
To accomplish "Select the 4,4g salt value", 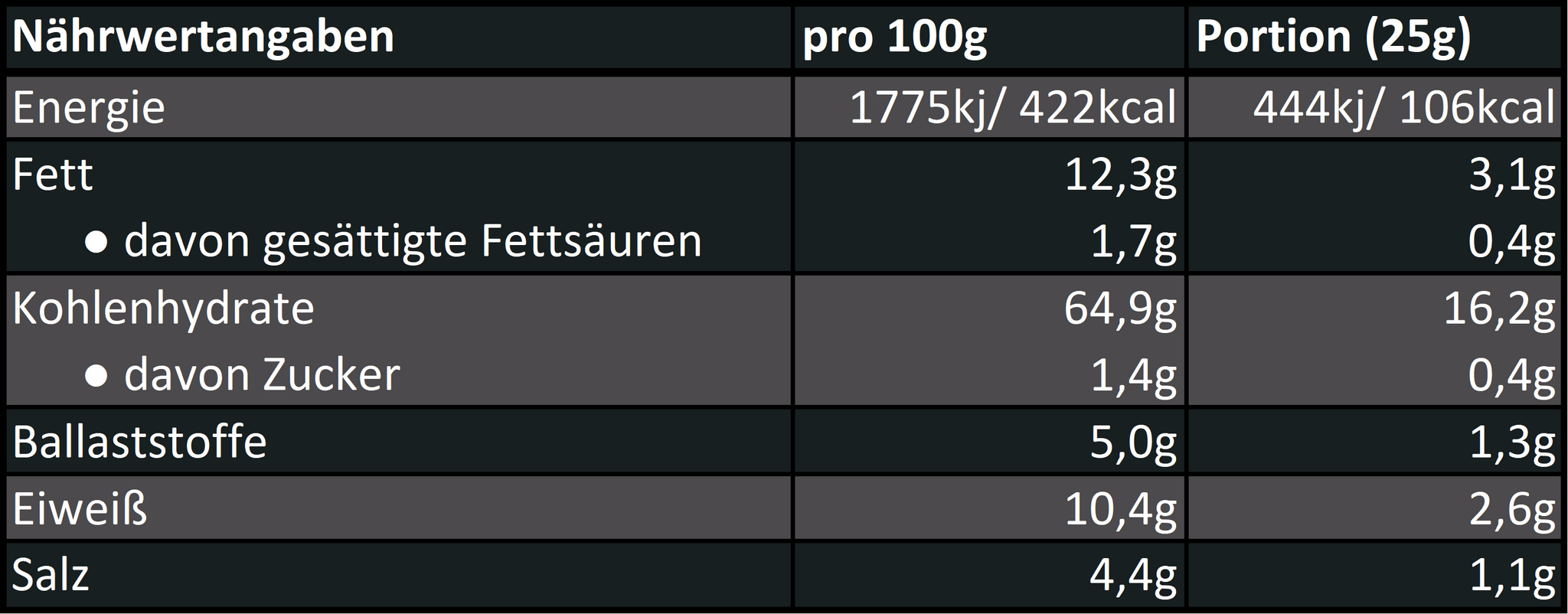I will point(1133,576).
